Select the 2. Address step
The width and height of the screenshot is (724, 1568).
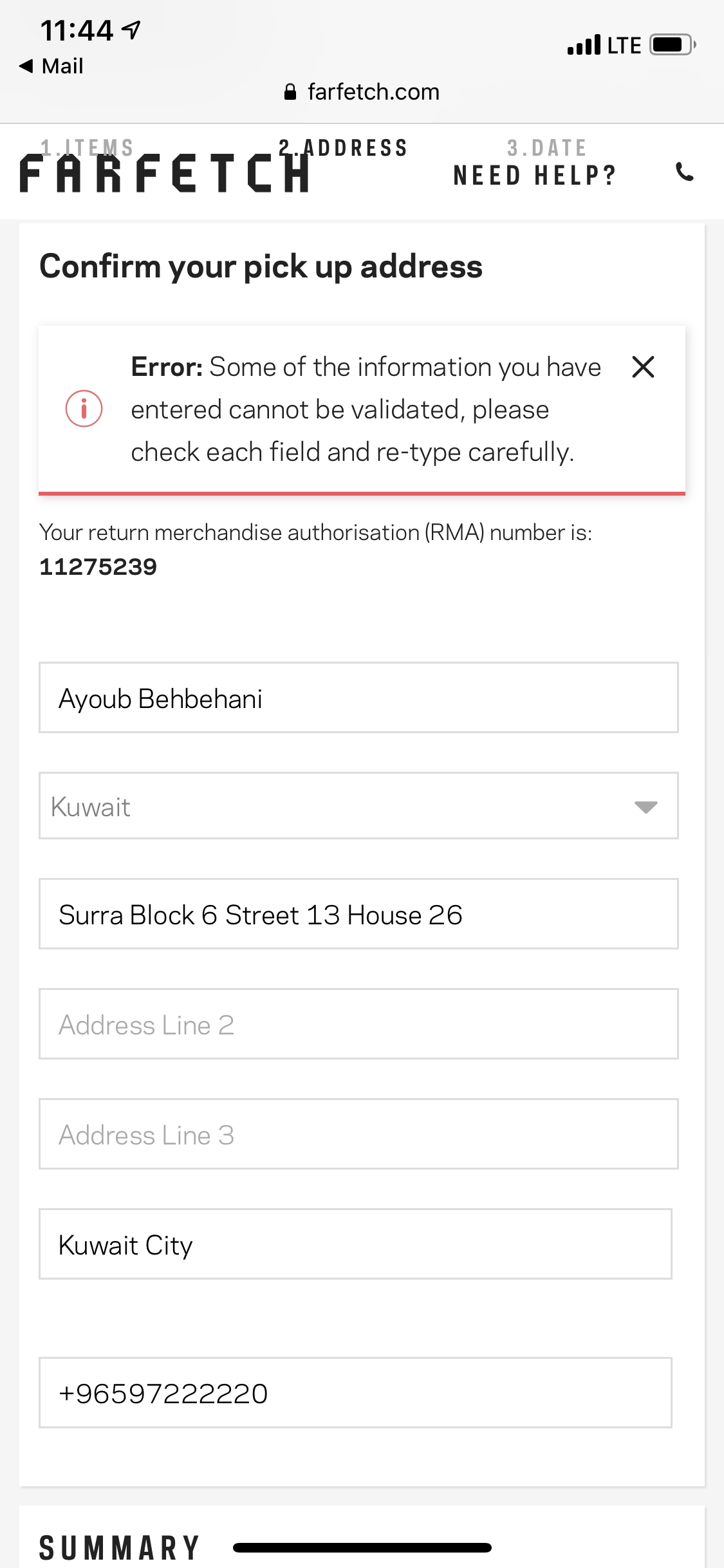(x=343, y=147)
